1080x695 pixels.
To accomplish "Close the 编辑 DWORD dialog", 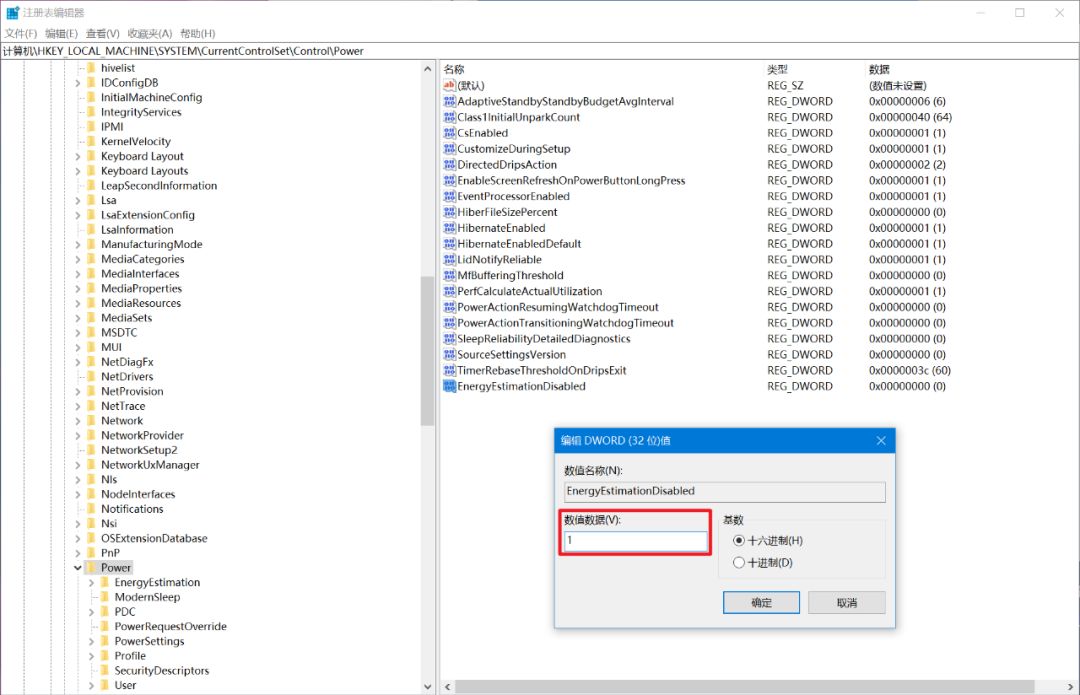I will coord(881,441).
